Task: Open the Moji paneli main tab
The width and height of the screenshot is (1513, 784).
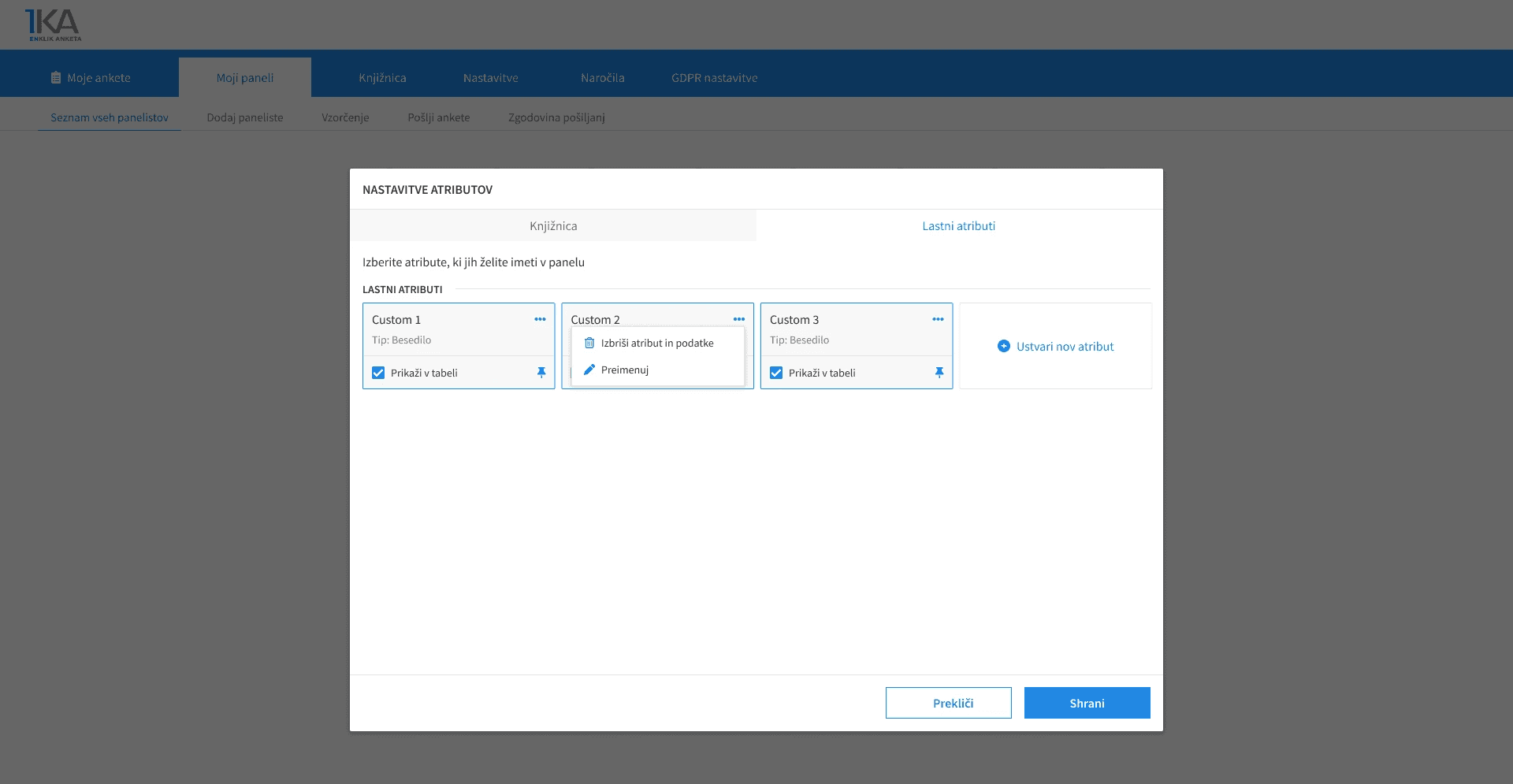Action: click(x=245, y=77)
